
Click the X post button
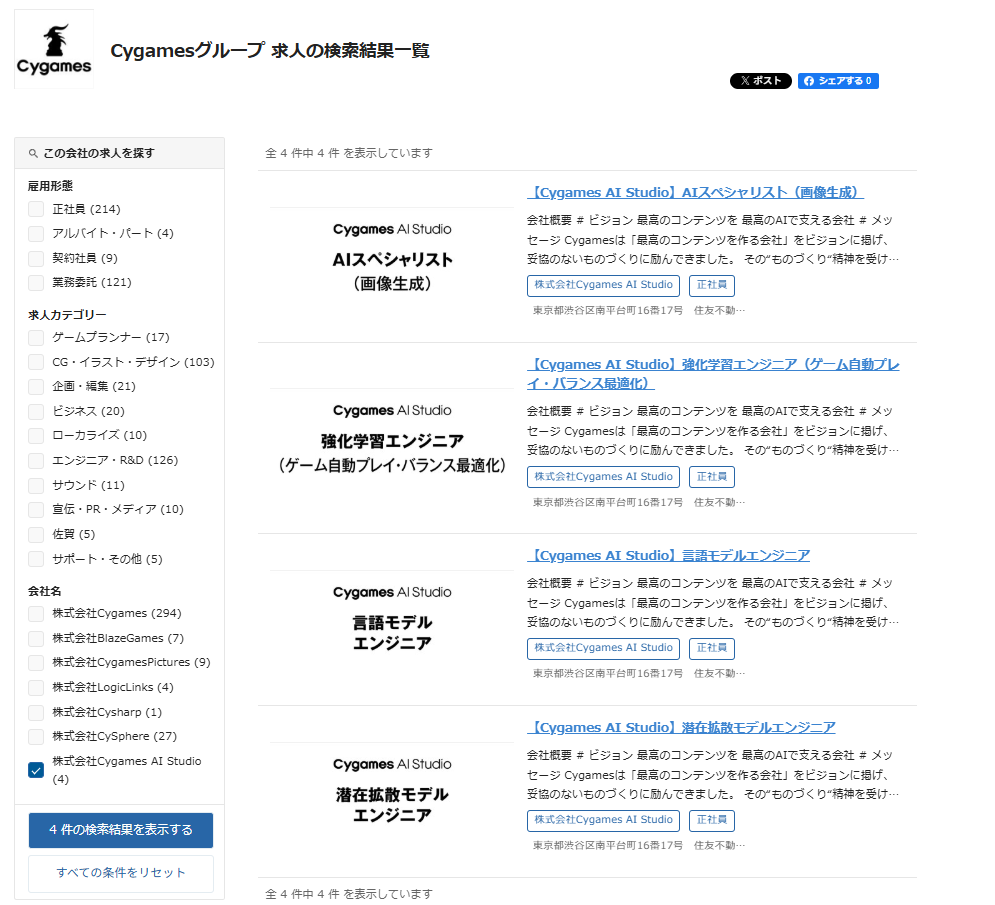pos(760,81)
